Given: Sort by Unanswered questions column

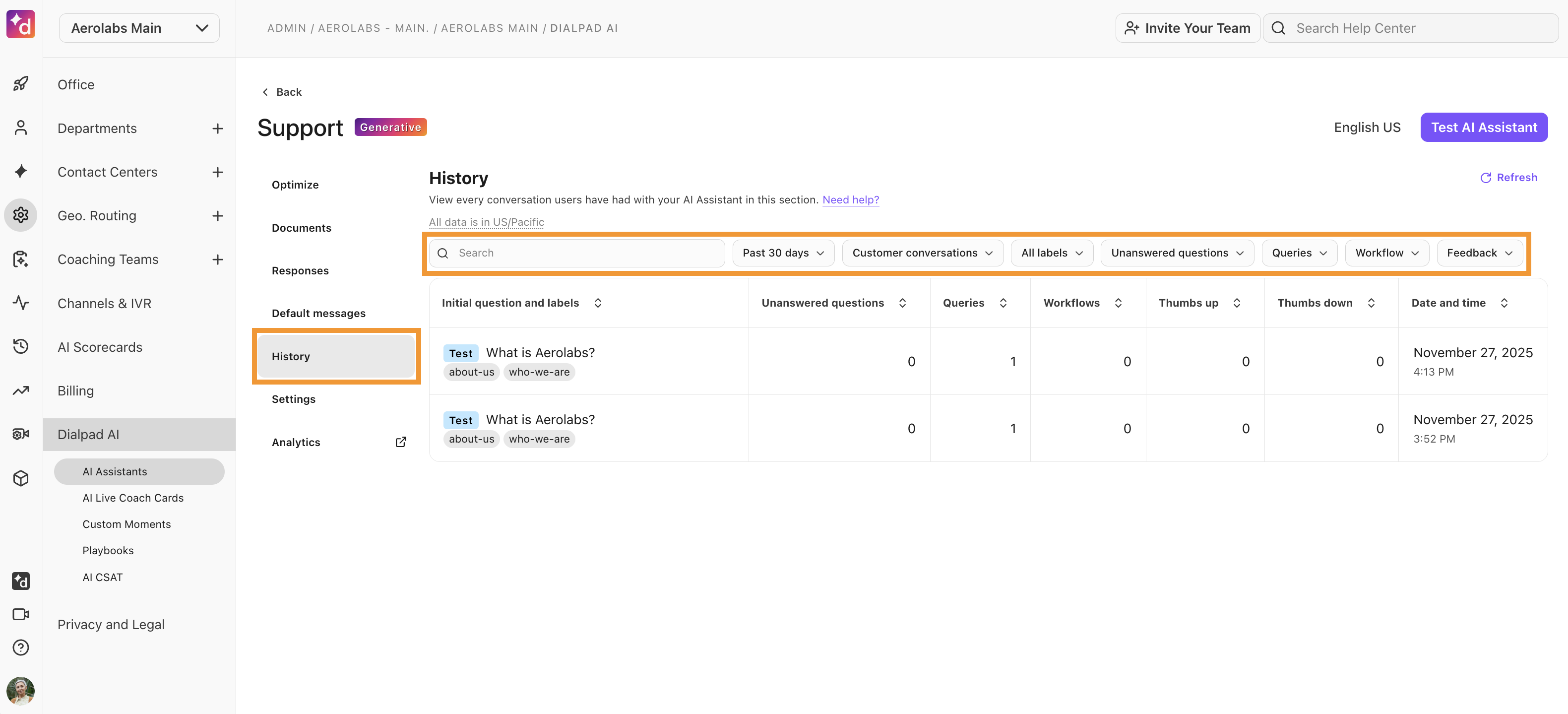Looking at the screenshot, I should pyautogui.click(x=903, y=303).
